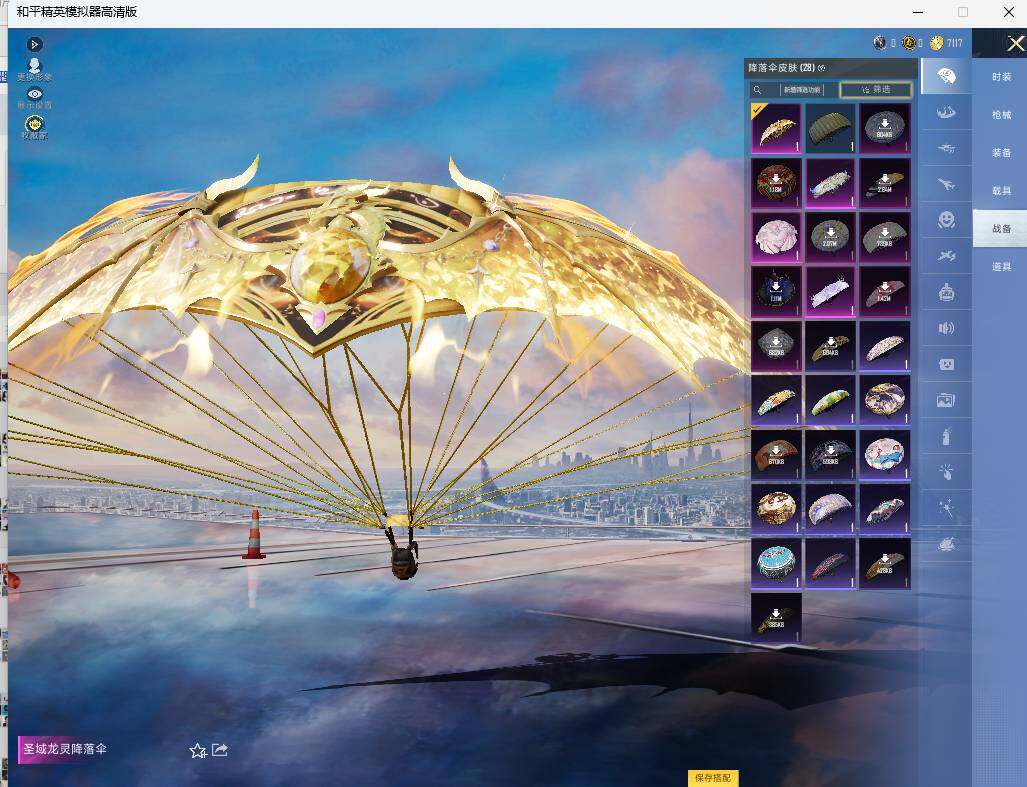Select the white and blue cartoon parachute thumbnail
Image resolution: width=1027 pixels, height=787 pixels.
[885, 454]
